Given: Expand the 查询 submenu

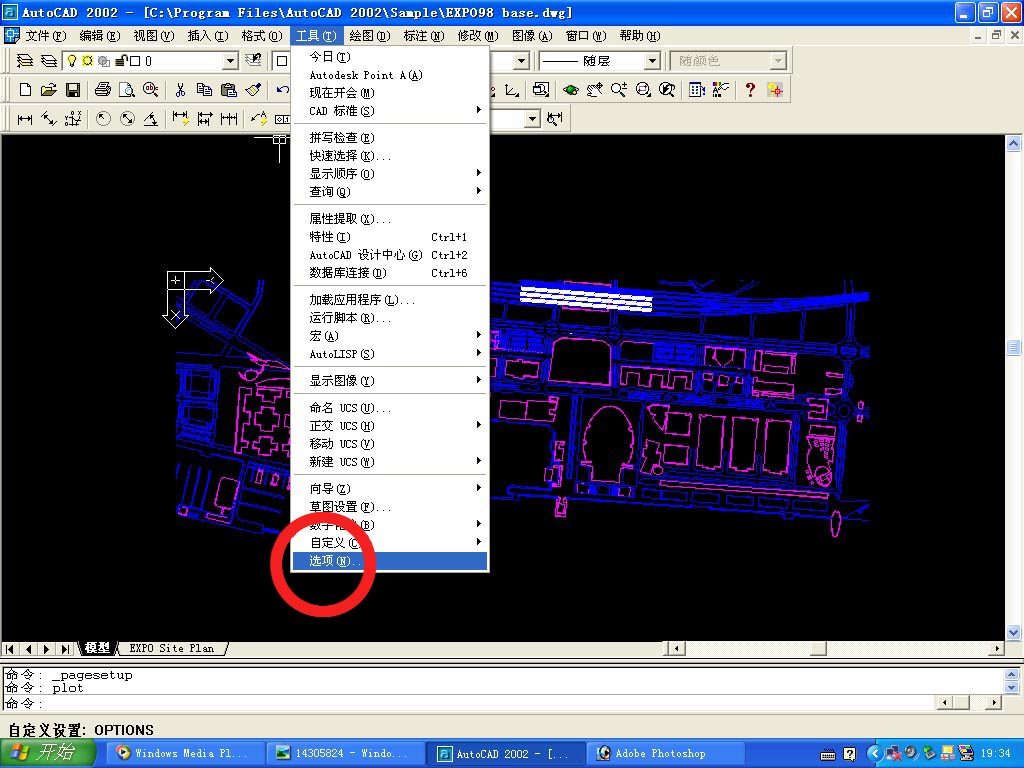Looking at the screenshot, I should point(390,191).
